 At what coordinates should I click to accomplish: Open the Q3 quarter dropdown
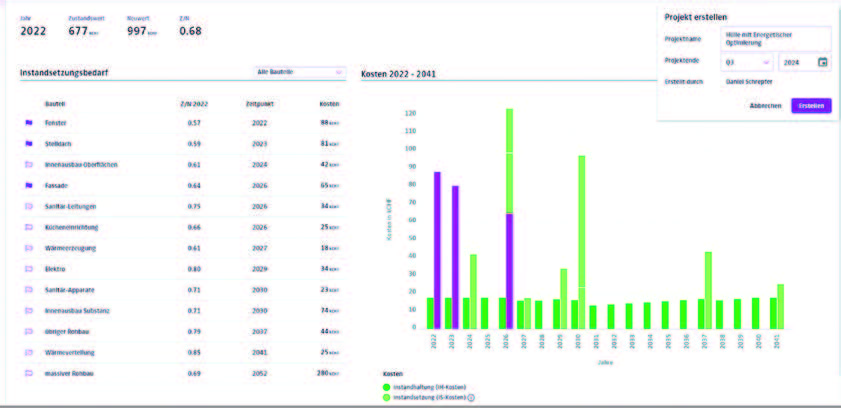click(x=747, y=62)
